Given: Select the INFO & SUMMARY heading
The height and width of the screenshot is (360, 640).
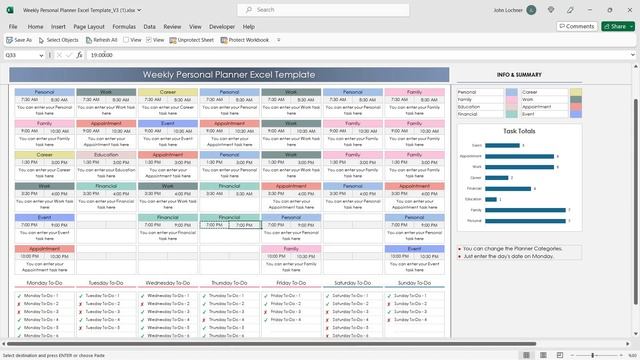Looking at the screenshot, I should [519, 75].
